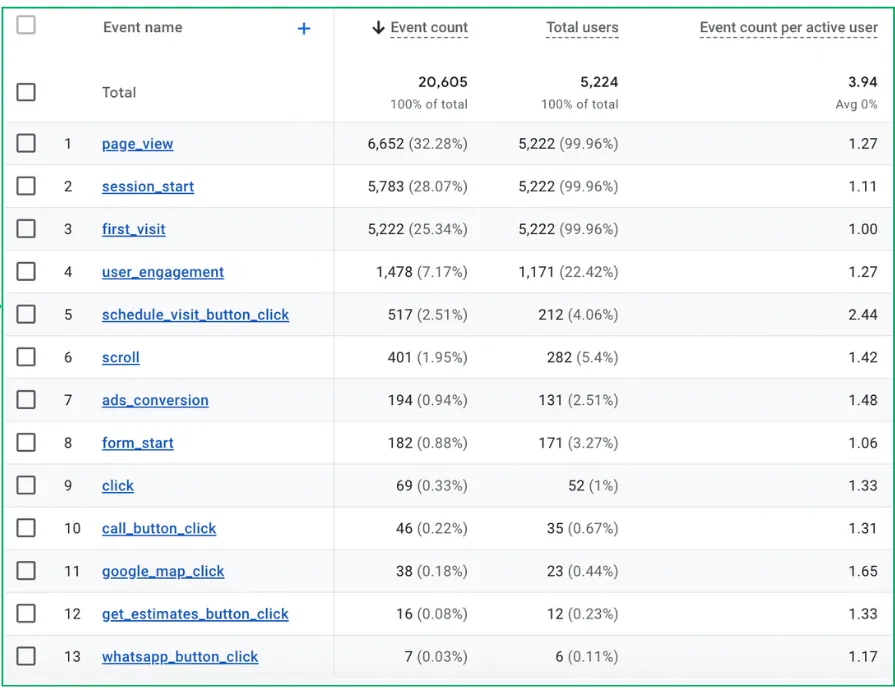Click form_start users 171 (3.27%)
This screenshot has height=690, width=895.
[x=578, y=443]
